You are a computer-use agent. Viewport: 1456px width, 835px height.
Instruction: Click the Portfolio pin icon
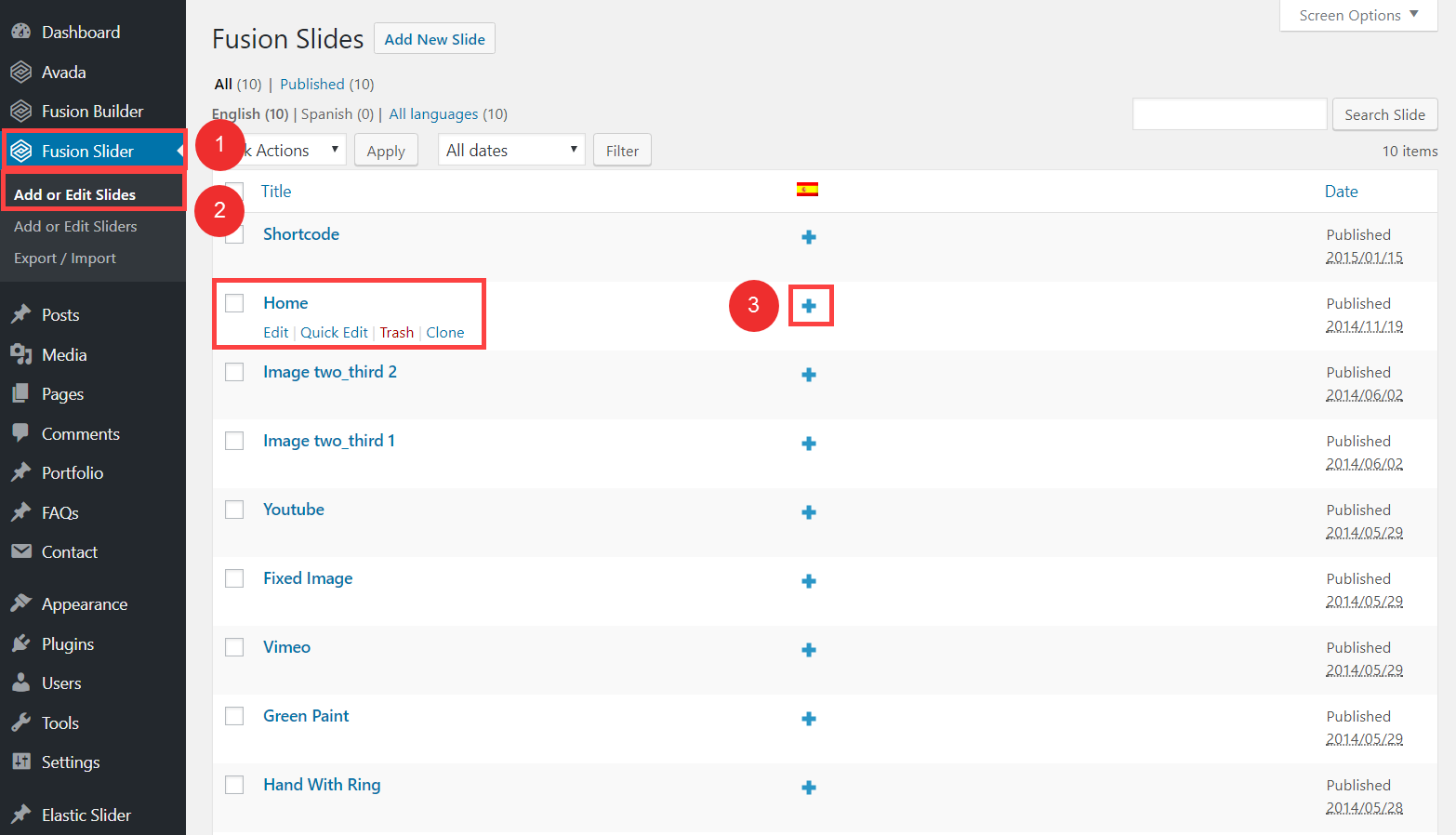pyautogui.click(x=20, y=472)
